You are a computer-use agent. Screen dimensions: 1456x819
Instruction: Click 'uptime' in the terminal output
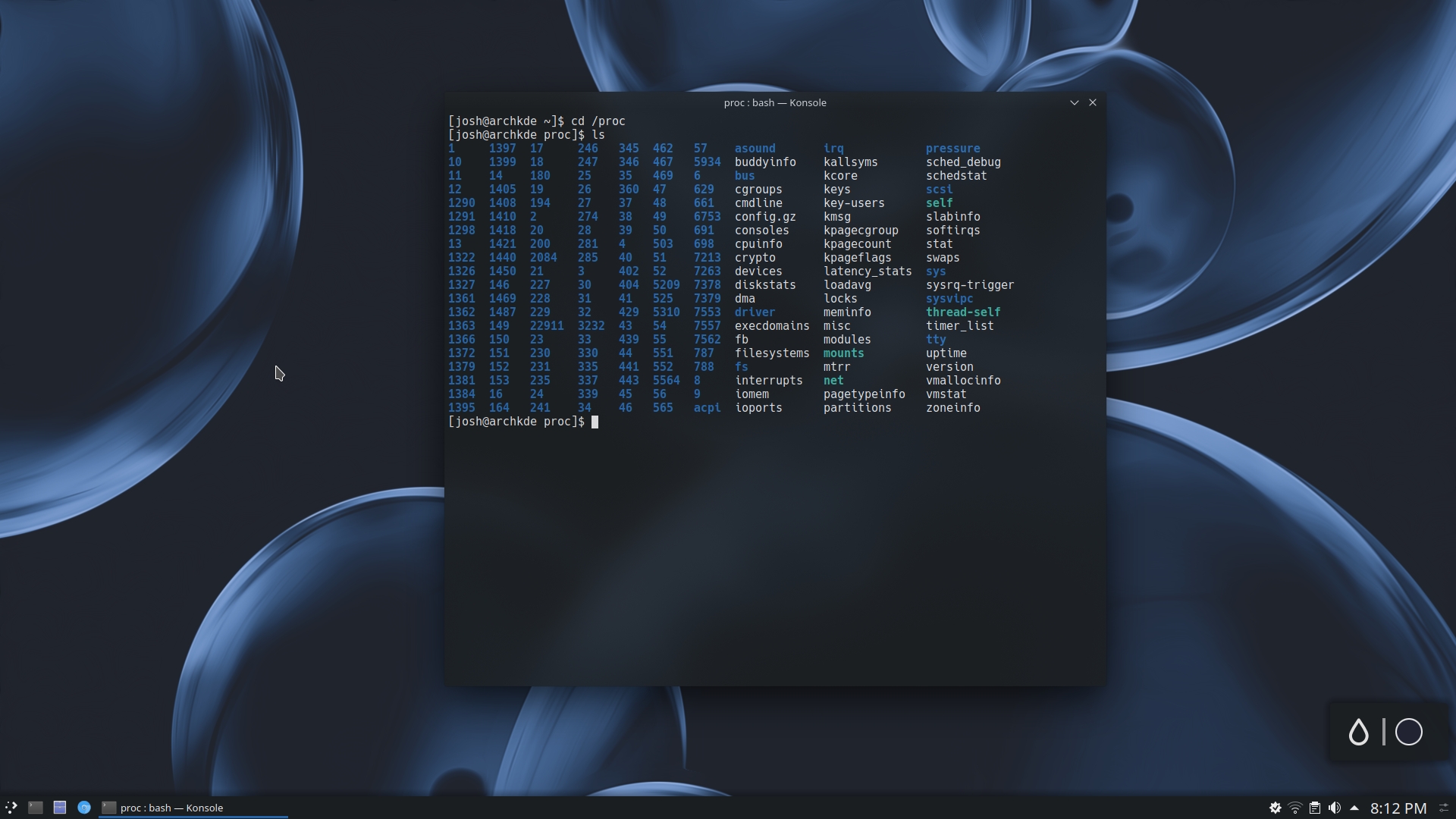(x=946, y=353)
